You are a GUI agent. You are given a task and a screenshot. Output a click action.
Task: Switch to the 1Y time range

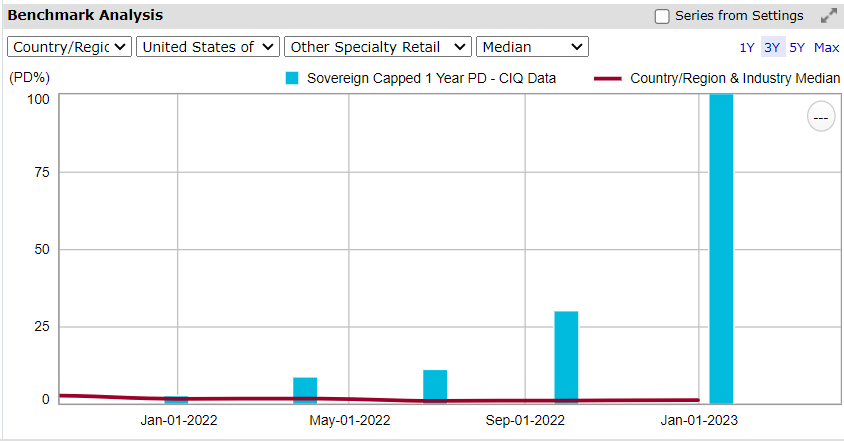point(747,47)
